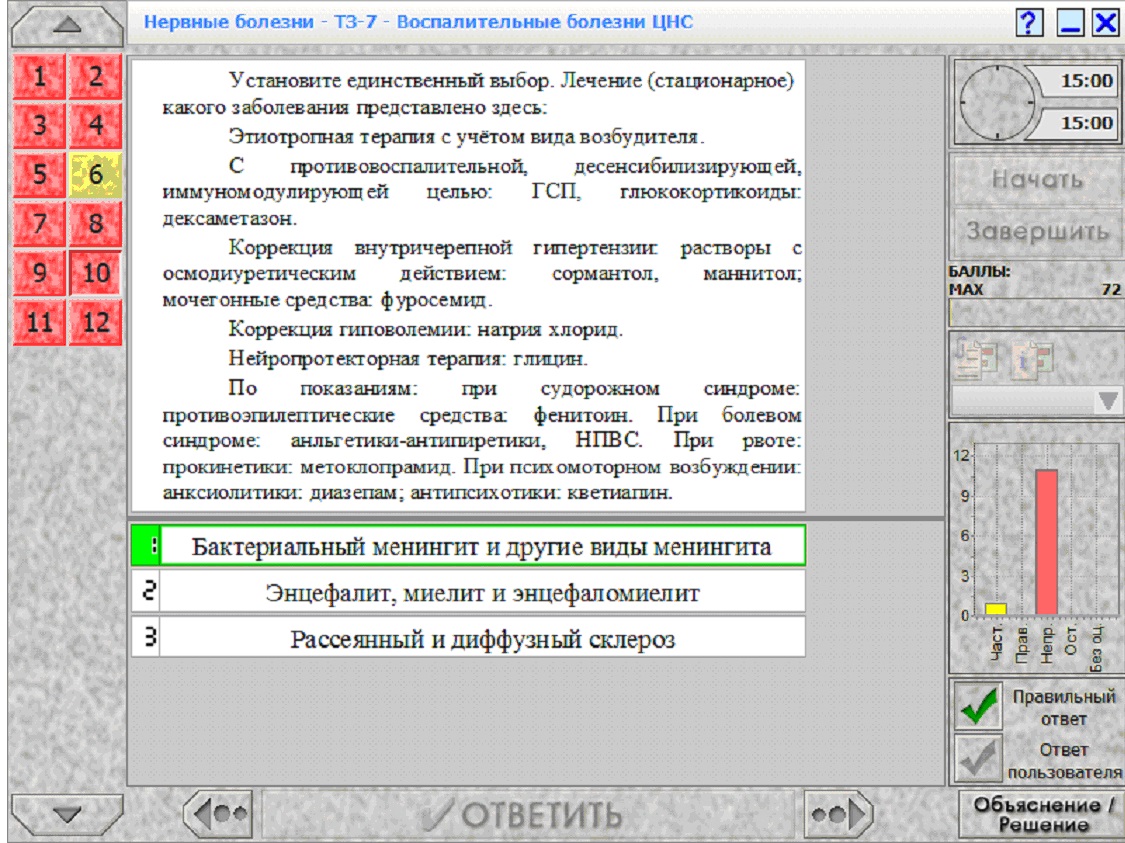Choose answer 'Энцефалит, миелит и энцефаломиелит'

click(x=468, y=593)
